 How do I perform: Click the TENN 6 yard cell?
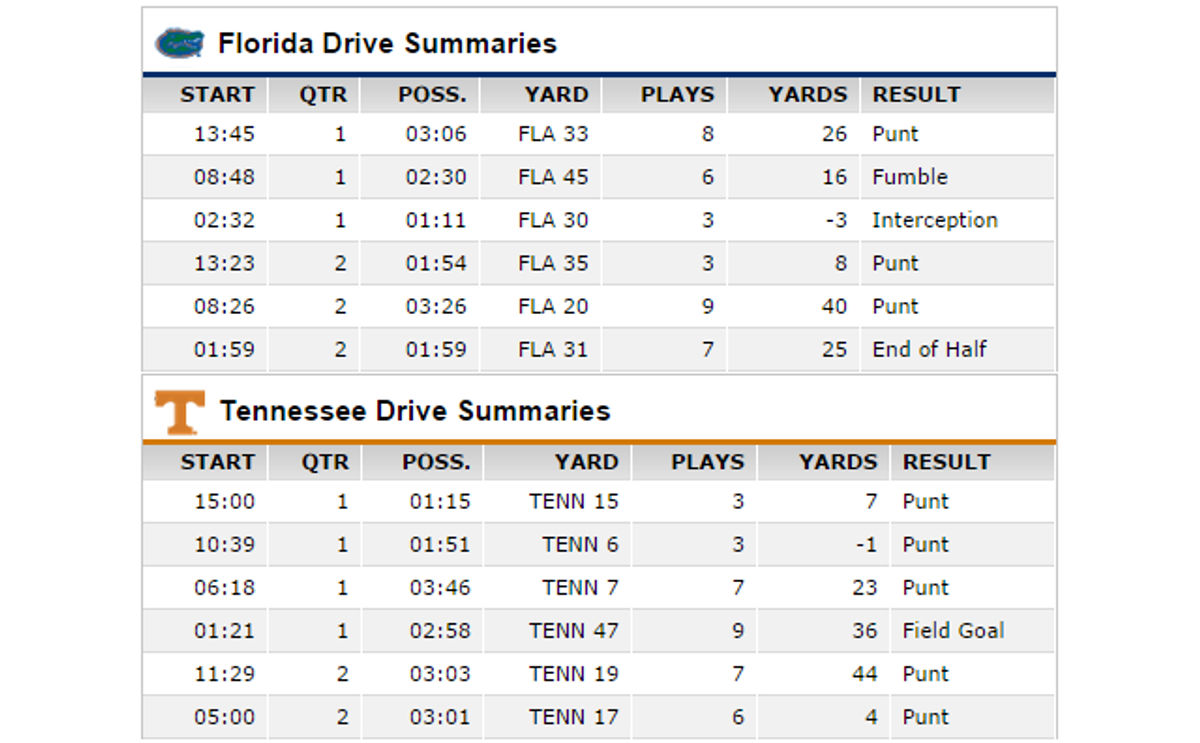click(x=581, y=545)
